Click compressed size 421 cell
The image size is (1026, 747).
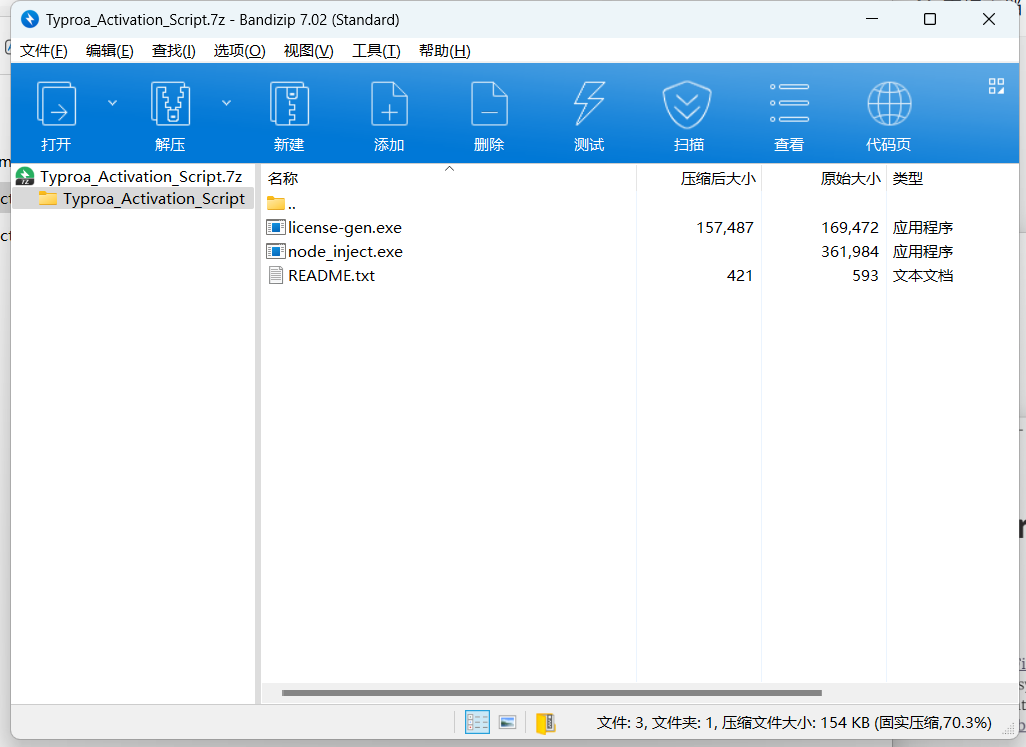(x=739, y=275)
